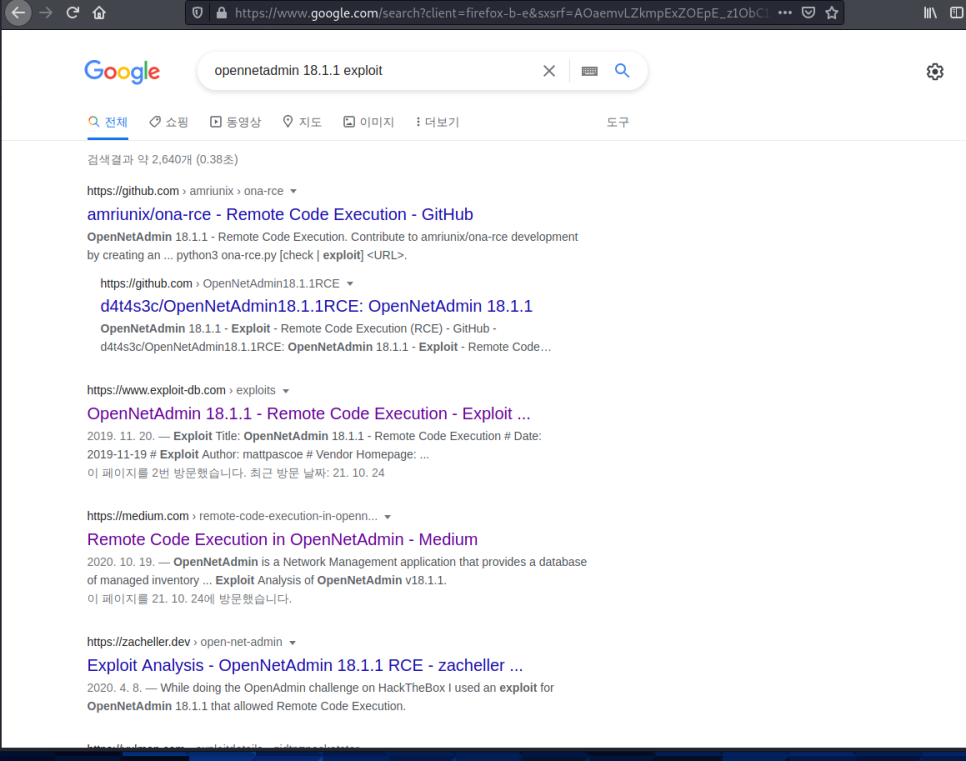This screenshot has width=966, height=761.
Task: Go back with the browser back arrow
Action: tap(18, 12)
